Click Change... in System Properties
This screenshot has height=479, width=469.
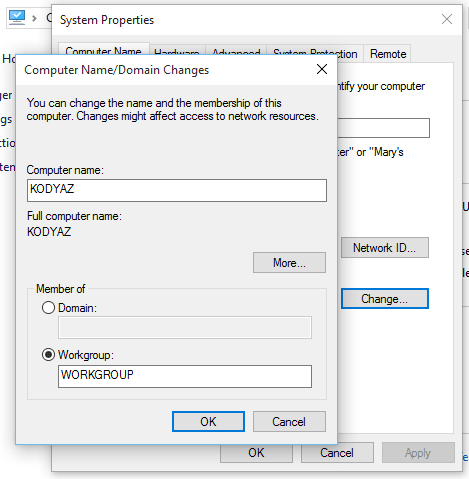(385, 298)
